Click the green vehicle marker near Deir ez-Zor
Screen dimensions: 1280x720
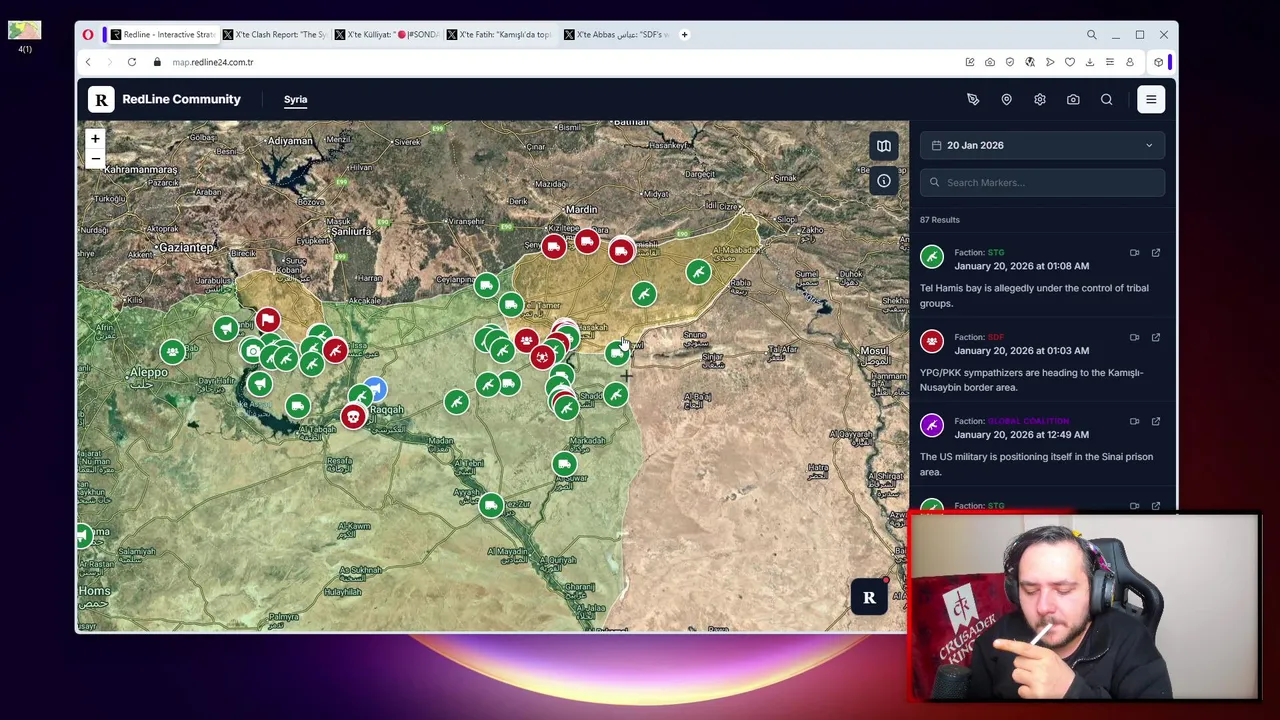(x=490, y=505)
